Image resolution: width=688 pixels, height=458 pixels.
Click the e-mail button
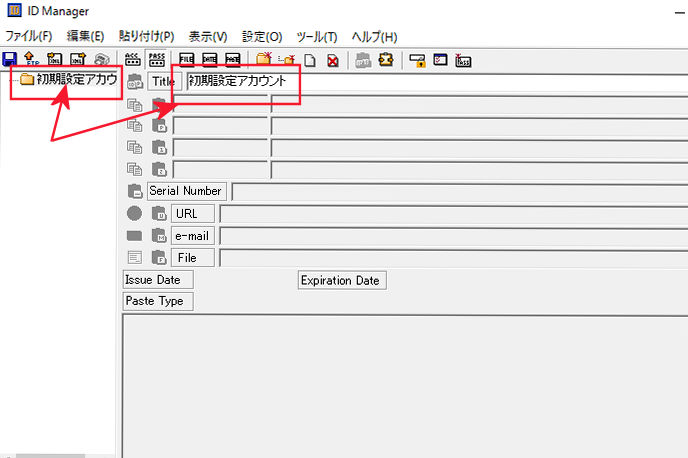193,236
